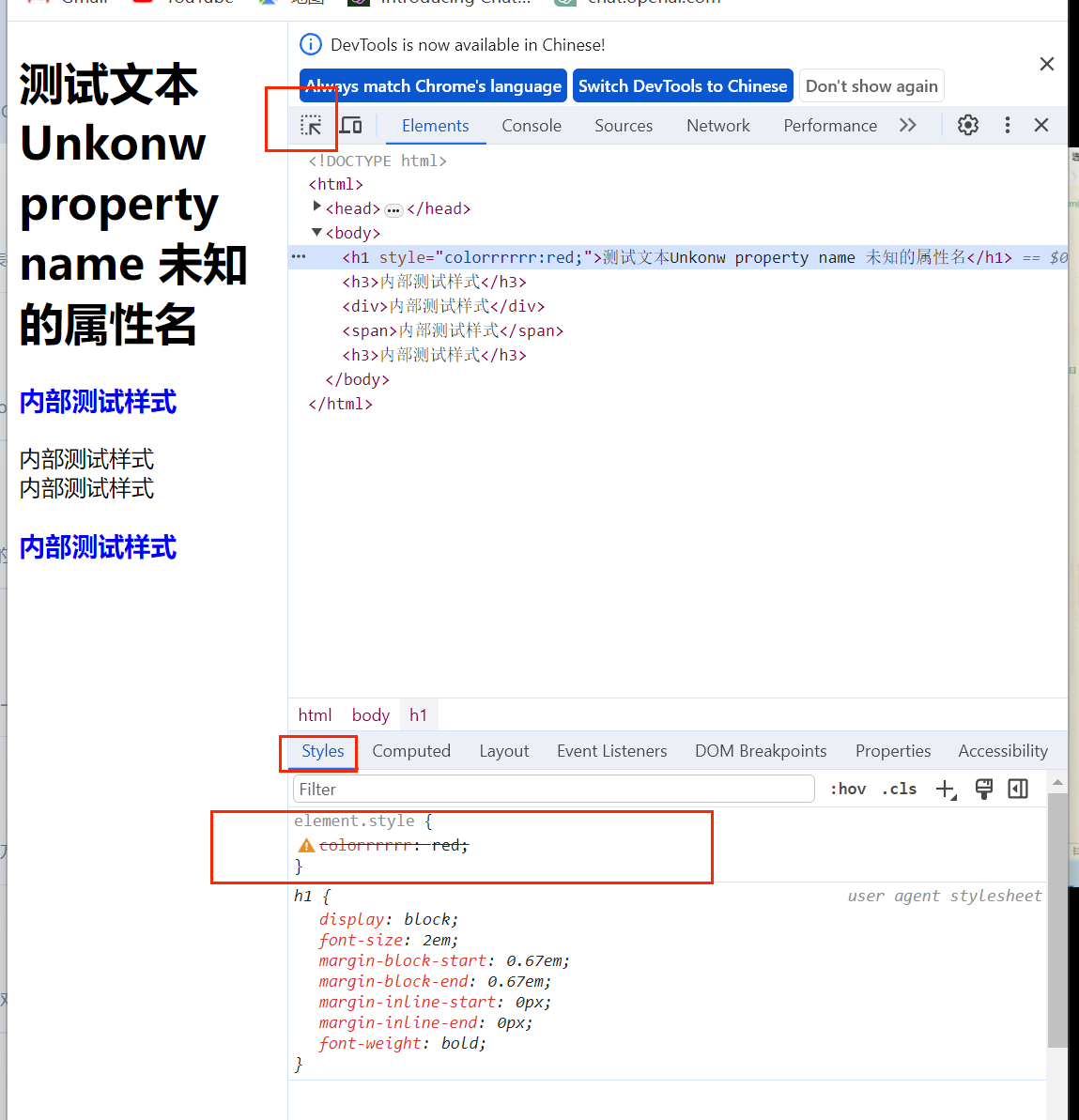Click the scroll-up arrow of styles scrollbar
Image resolution: width=1079 pixels, height=1120 pixels.
click(x=1056, y=783)
